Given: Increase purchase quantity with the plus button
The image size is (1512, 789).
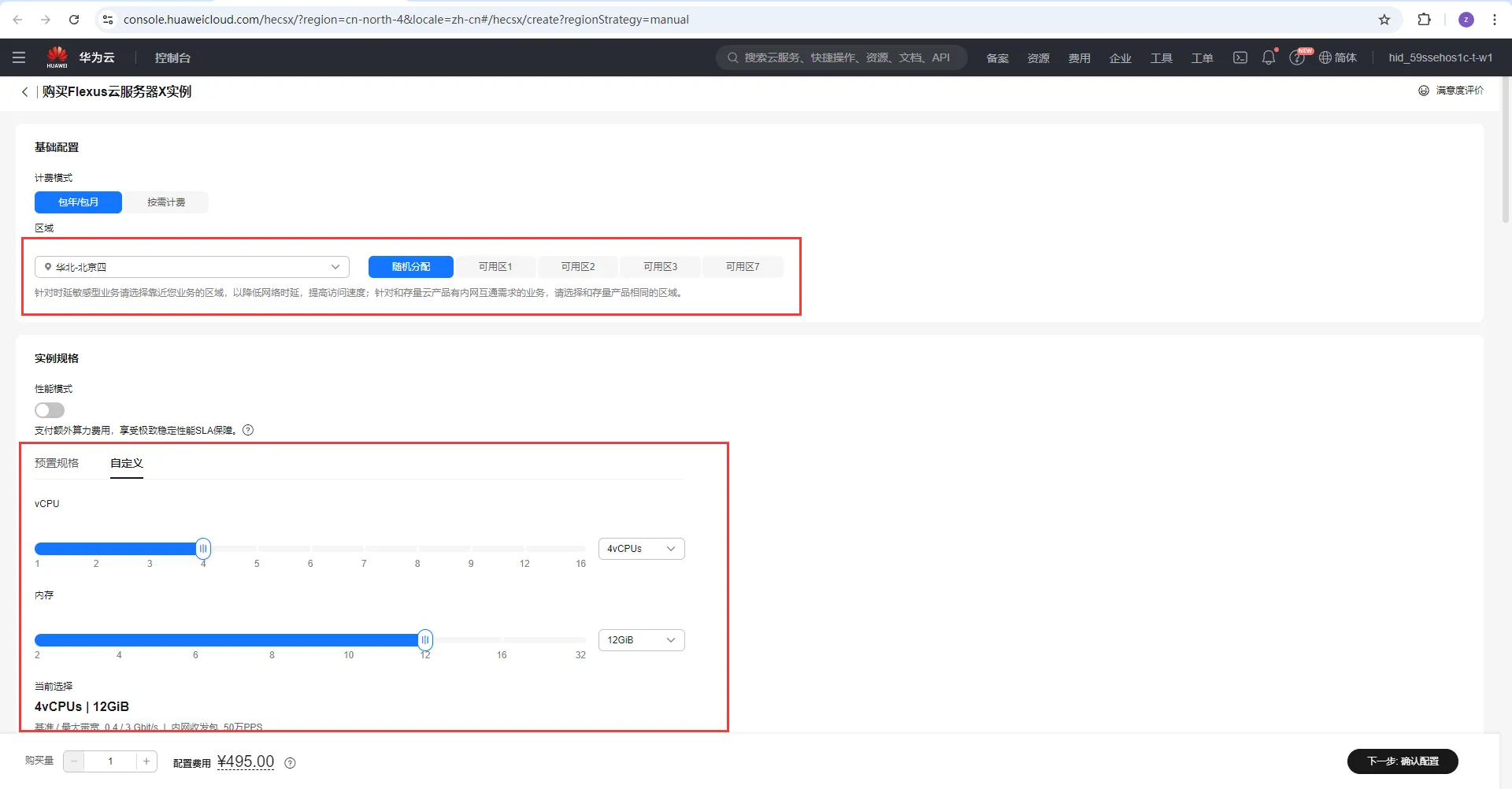Looking at the screenshot, I should pos(146,761).
